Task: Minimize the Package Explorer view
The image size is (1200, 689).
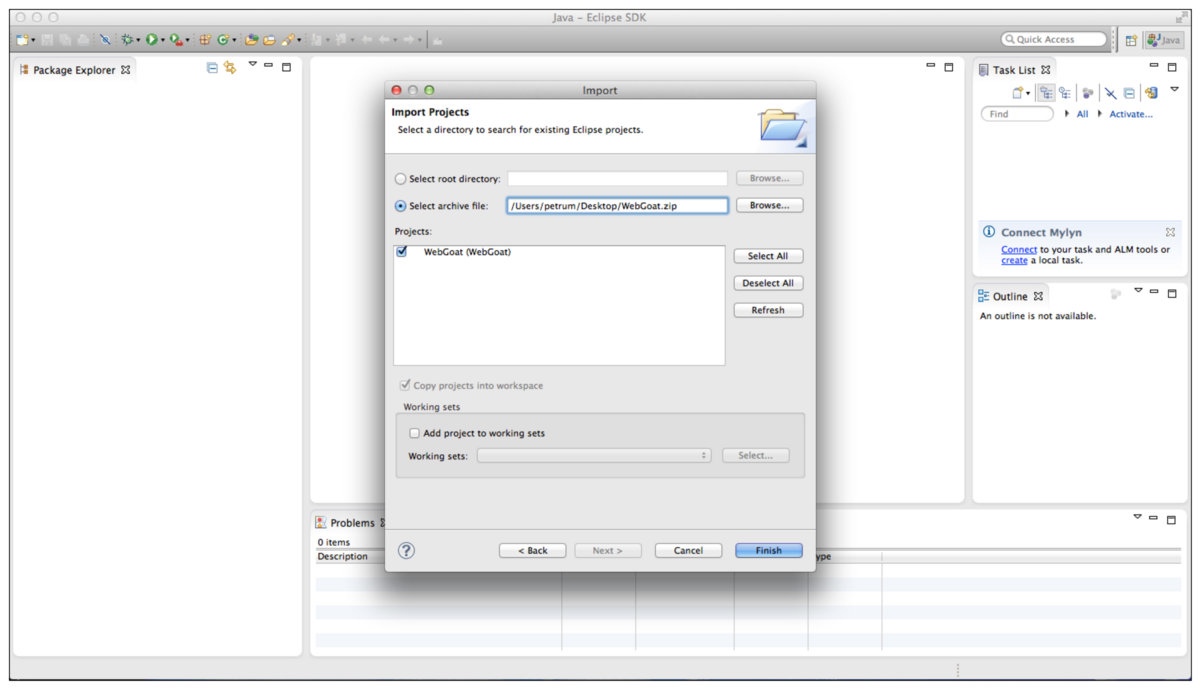Action: point(269,67)
